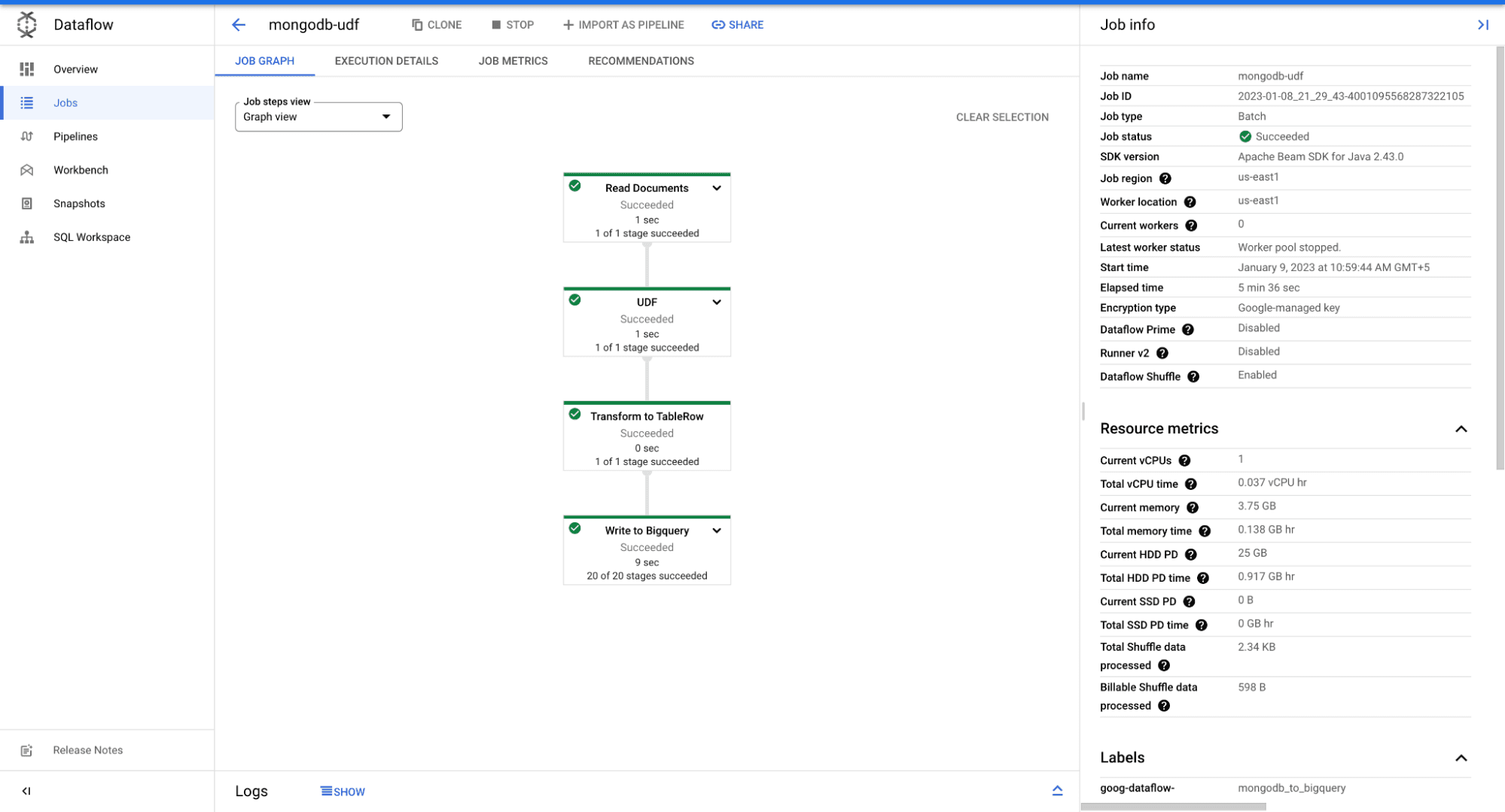Show the Logs panel
The width and height of the screenshot is (1505, 812).
tap(343, 792)
